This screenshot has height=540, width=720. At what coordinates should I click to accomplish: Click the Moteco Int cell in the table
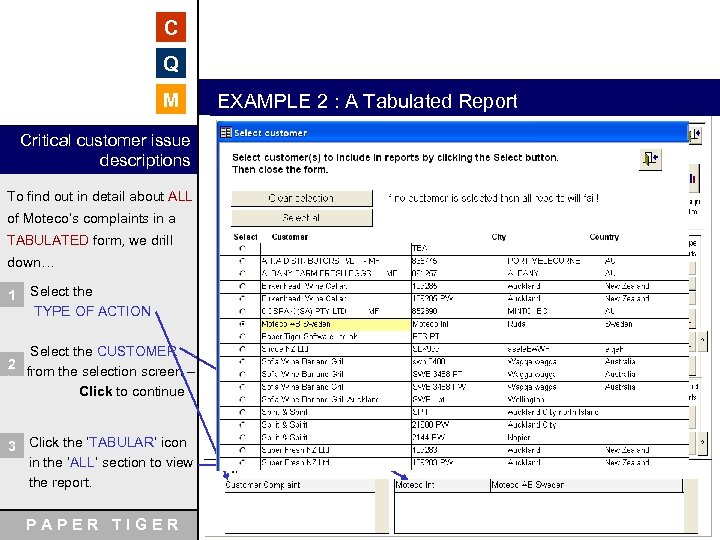tap(430, 324)
